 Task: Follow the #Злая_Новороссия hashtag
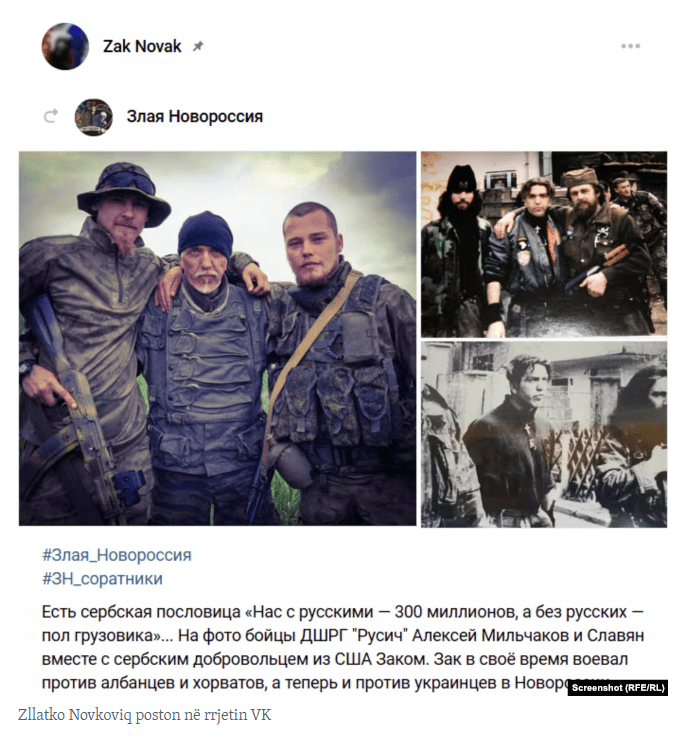117,555
